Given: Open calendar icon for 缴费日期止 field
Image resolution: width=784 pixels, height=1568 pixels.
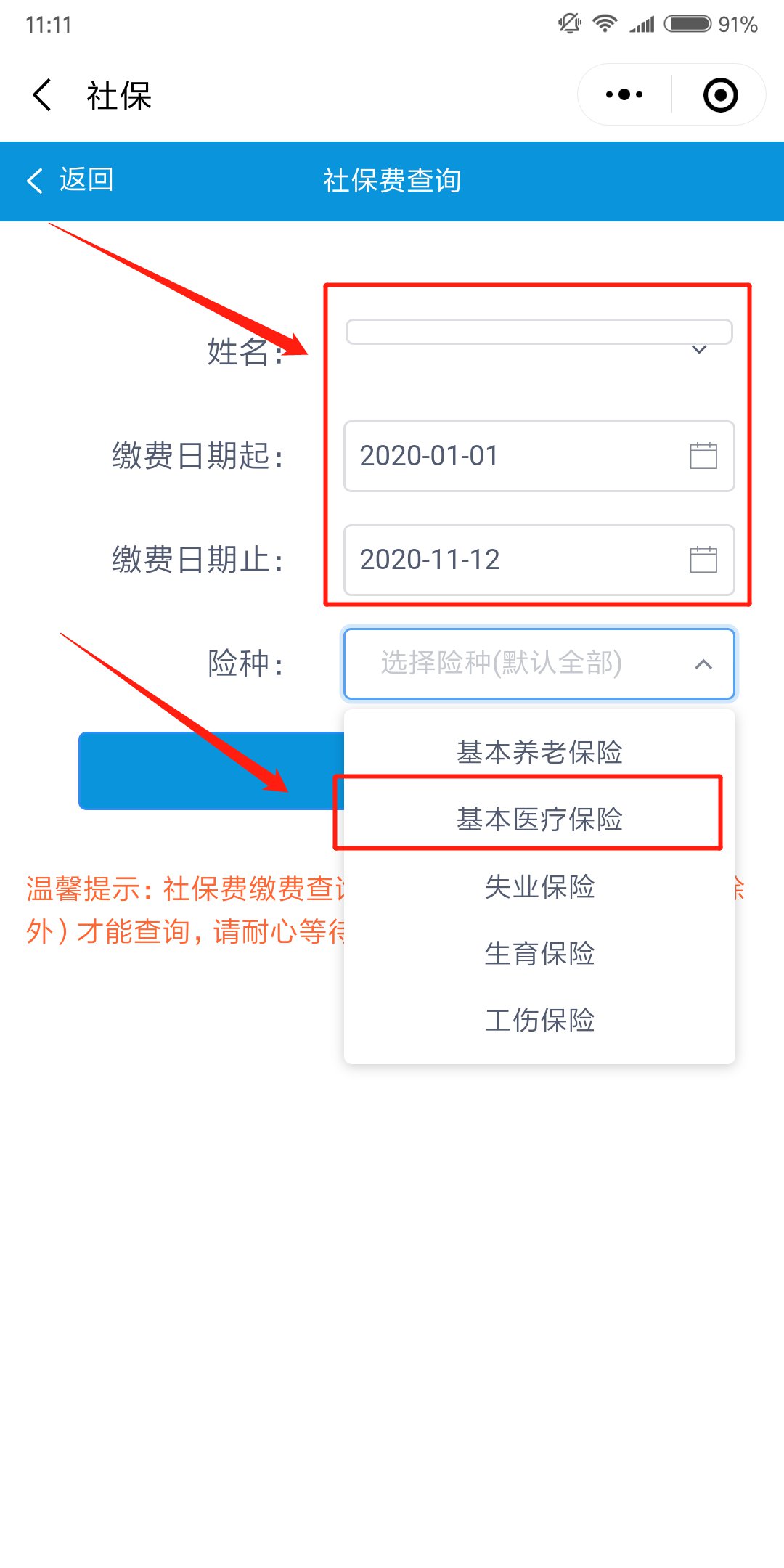Looking at the screenshot, I should pyautogui.click(x=703, y=560).
